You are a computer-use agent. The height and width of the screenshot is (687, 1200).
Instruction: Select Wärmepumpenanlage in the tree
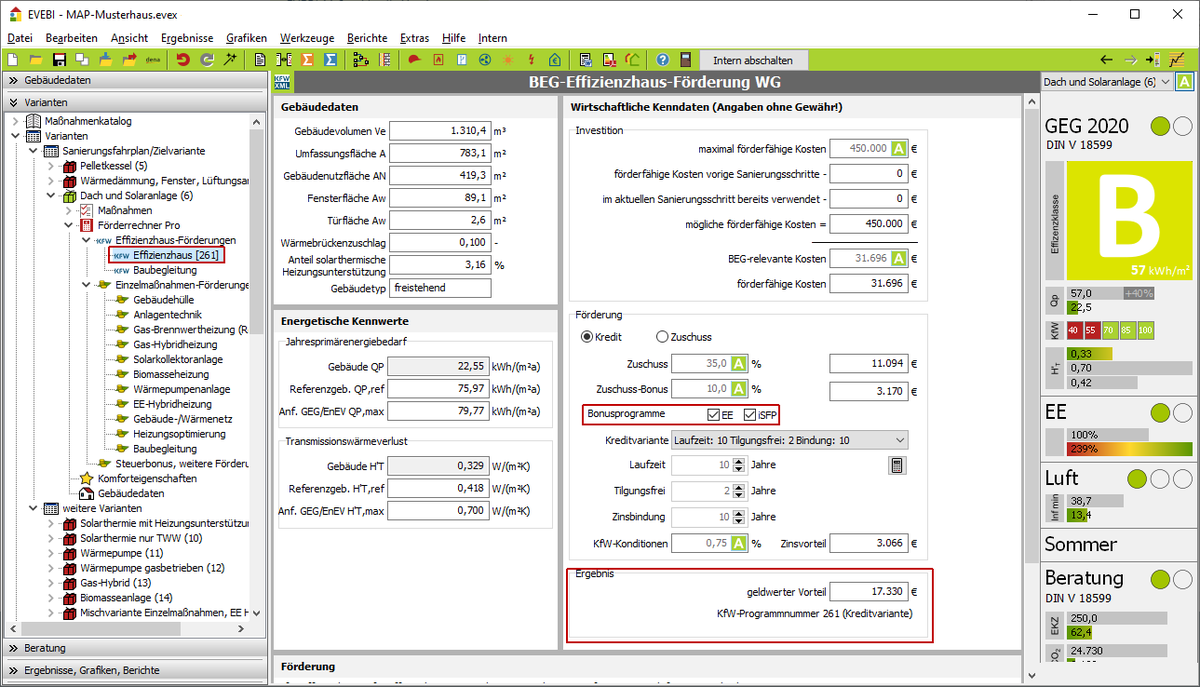click(x=181, y=389)
